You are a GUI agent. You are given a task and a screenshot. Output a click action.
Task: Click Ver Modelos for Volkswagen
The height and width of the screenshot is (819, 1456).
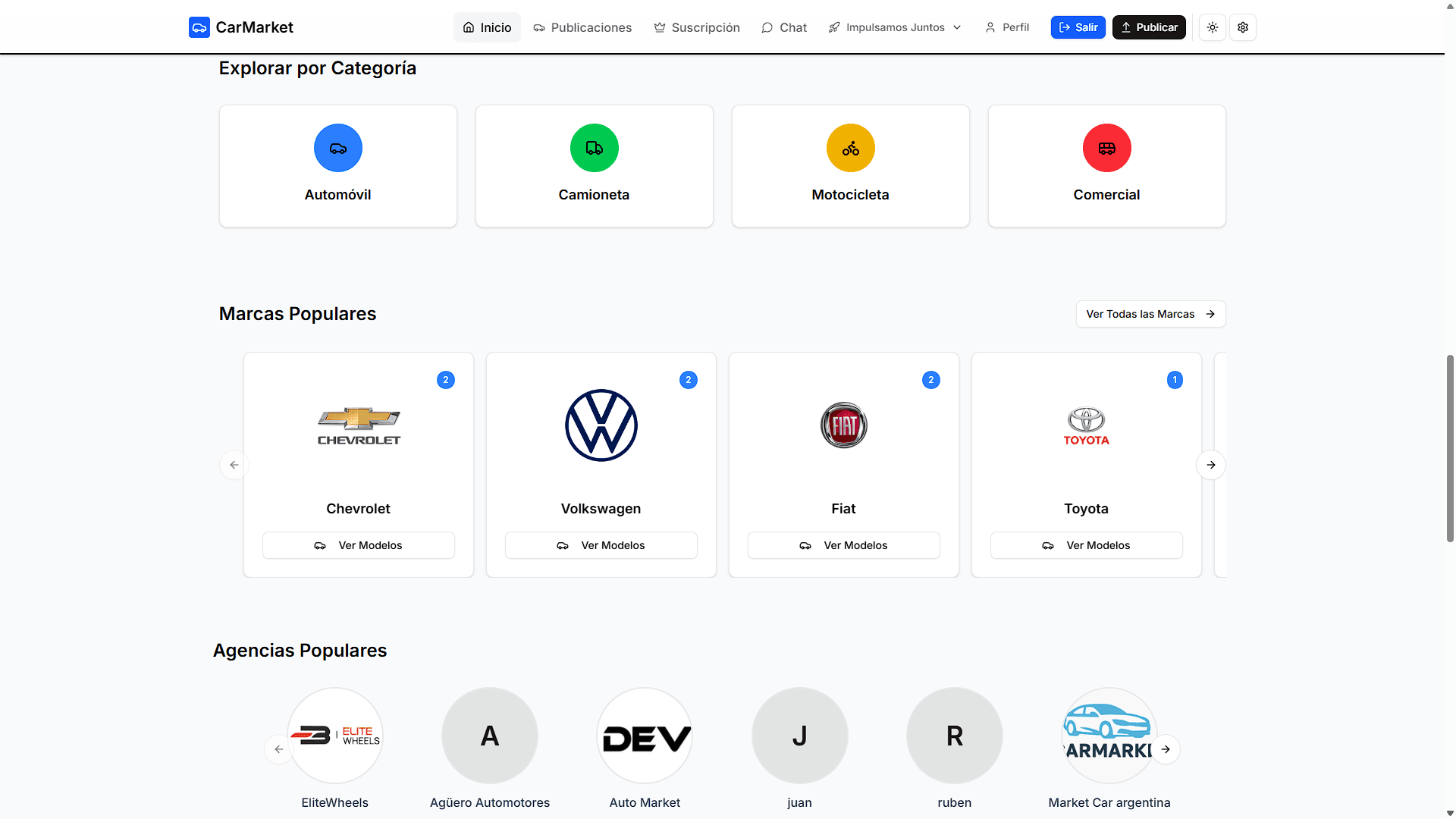pos(601,545)
